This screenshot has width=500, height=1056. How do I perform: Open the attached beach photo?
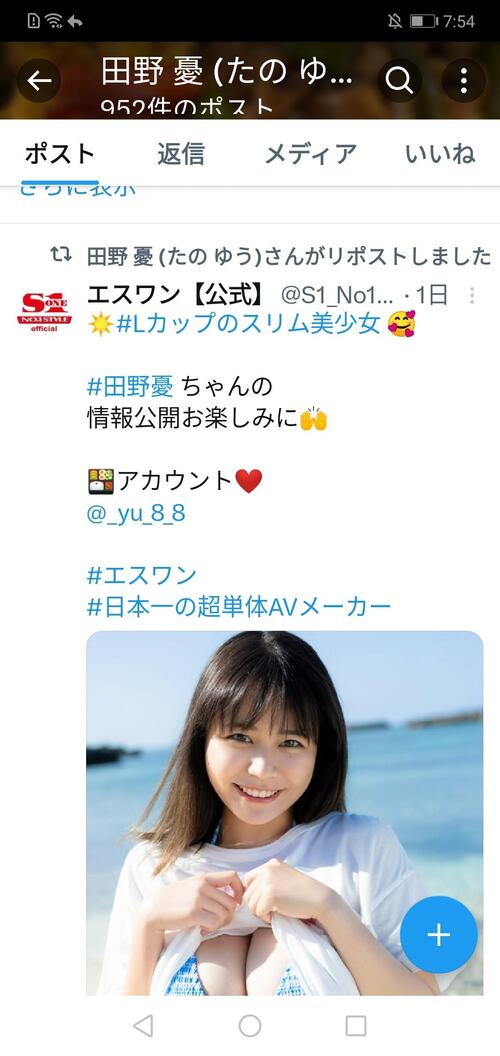284,813
